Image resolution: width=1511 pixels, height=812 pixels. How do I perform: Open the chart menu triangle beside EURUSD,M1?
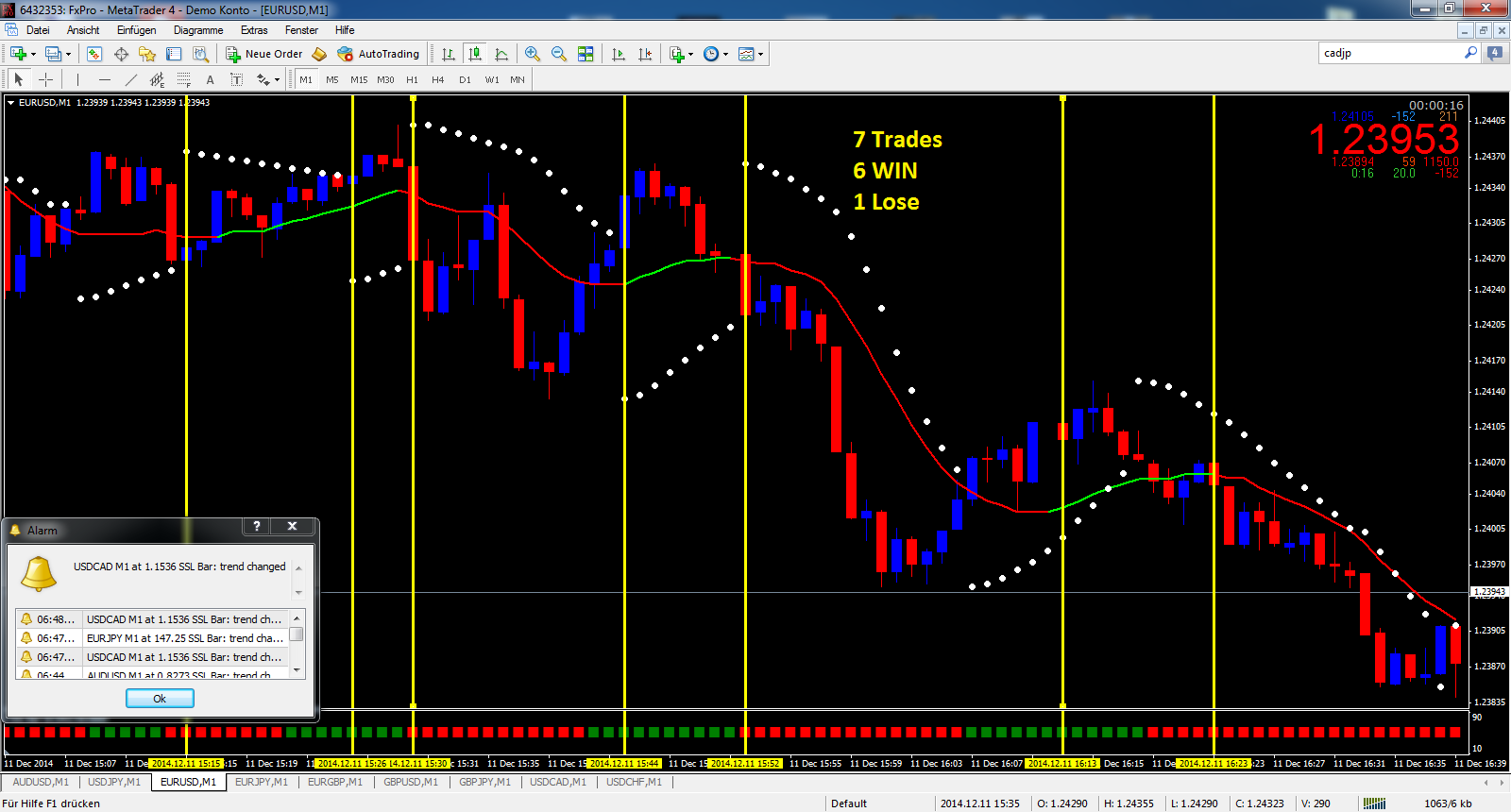10,102
